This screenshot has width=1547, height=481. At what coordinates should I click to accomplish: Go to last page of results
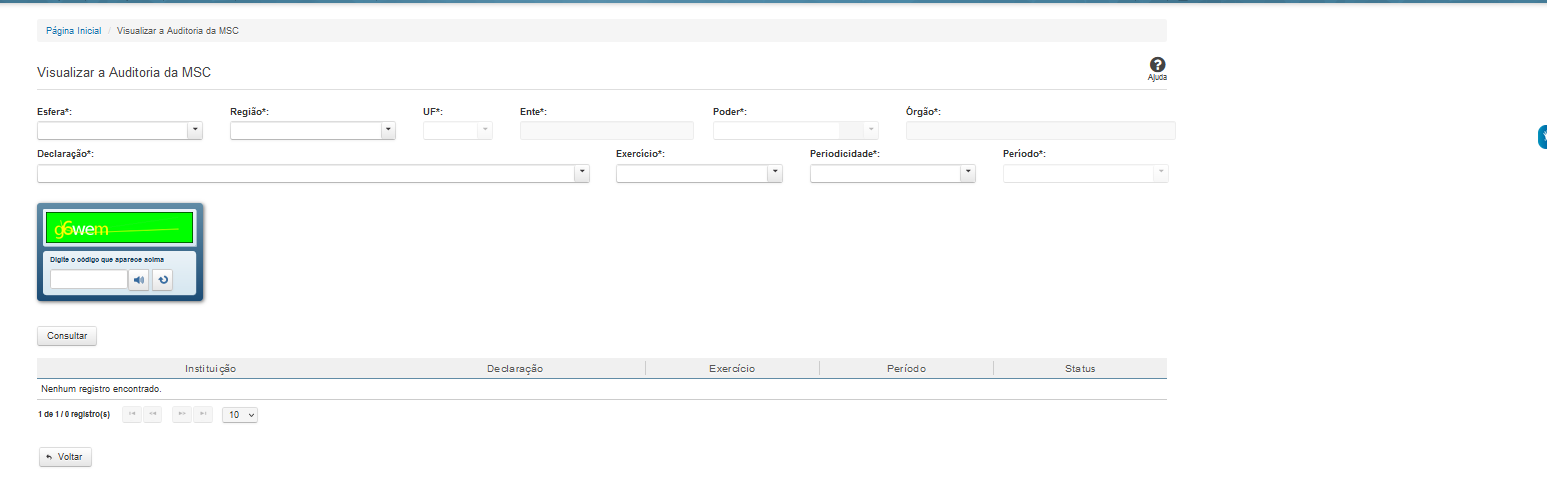click(202, 414)
